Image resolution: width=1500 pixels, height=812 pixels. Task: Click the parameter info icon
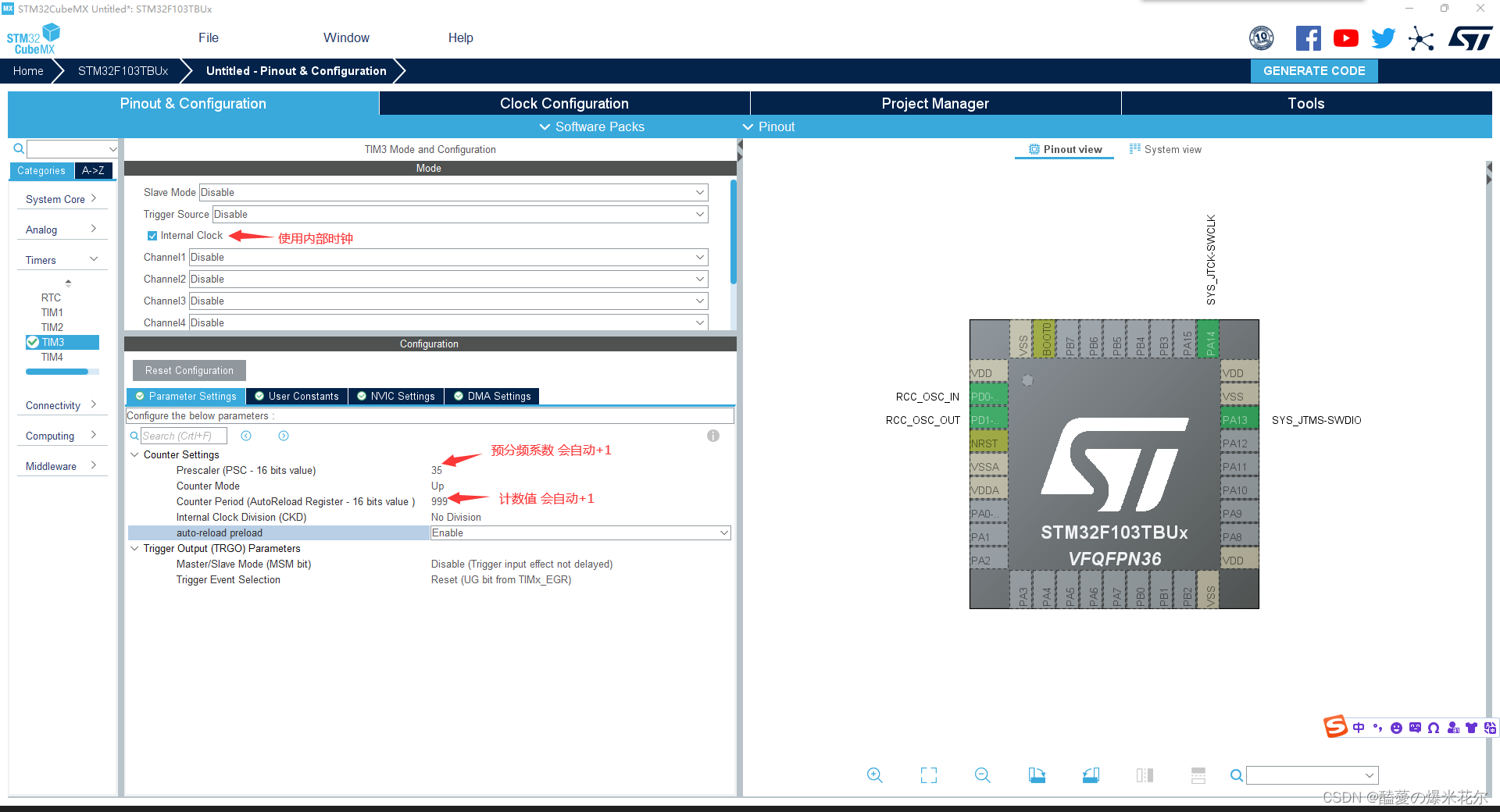click(713, 436)
